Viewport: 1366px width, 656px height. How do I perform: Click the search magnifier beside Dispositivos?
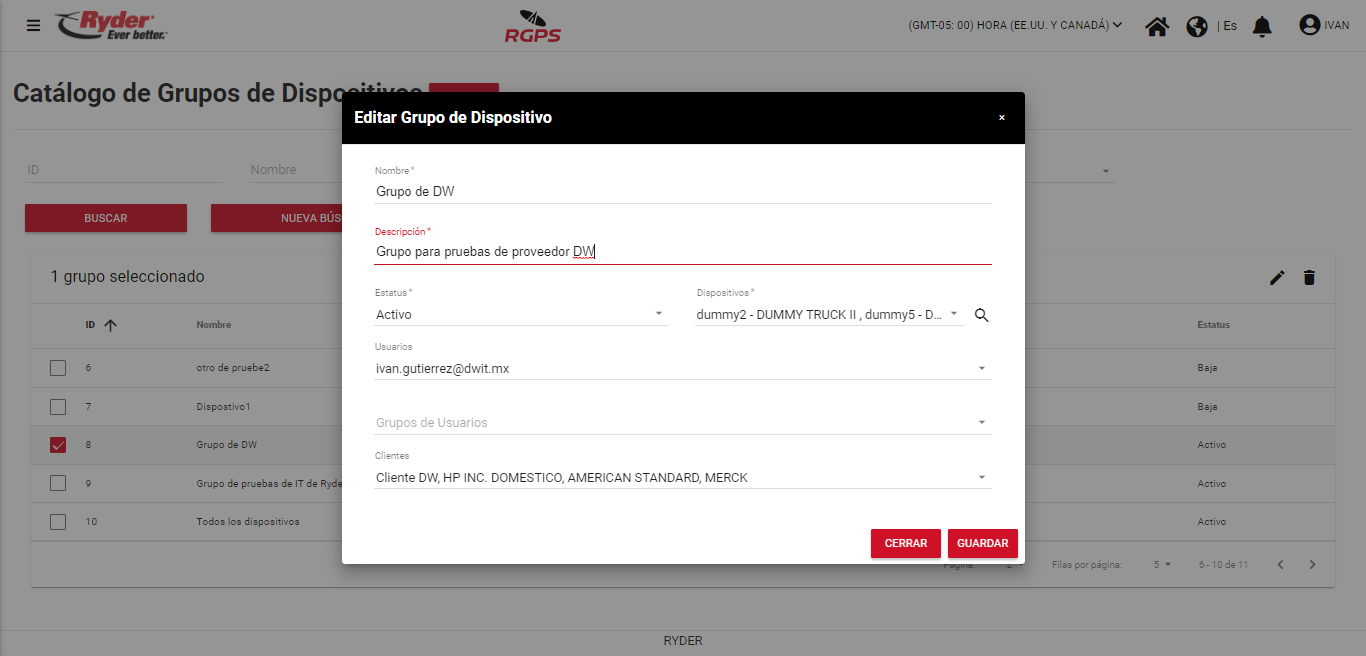coord(981,315)
